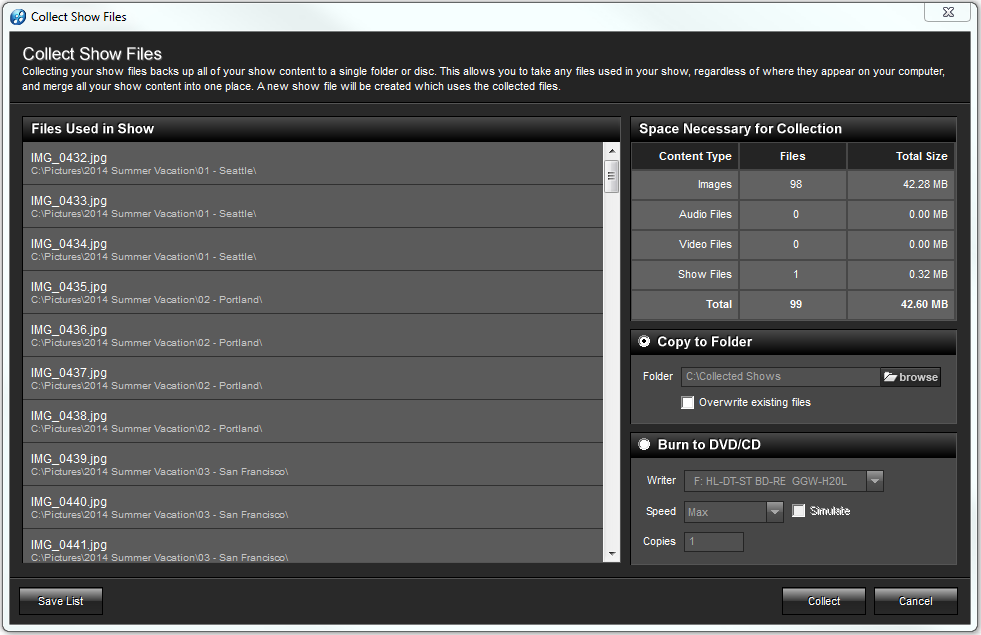Image resolution: width=981 pixels, height=635 pixels.
Task: Click the Folder path input field
Action: pyautogui.click(x=780, y=377)
